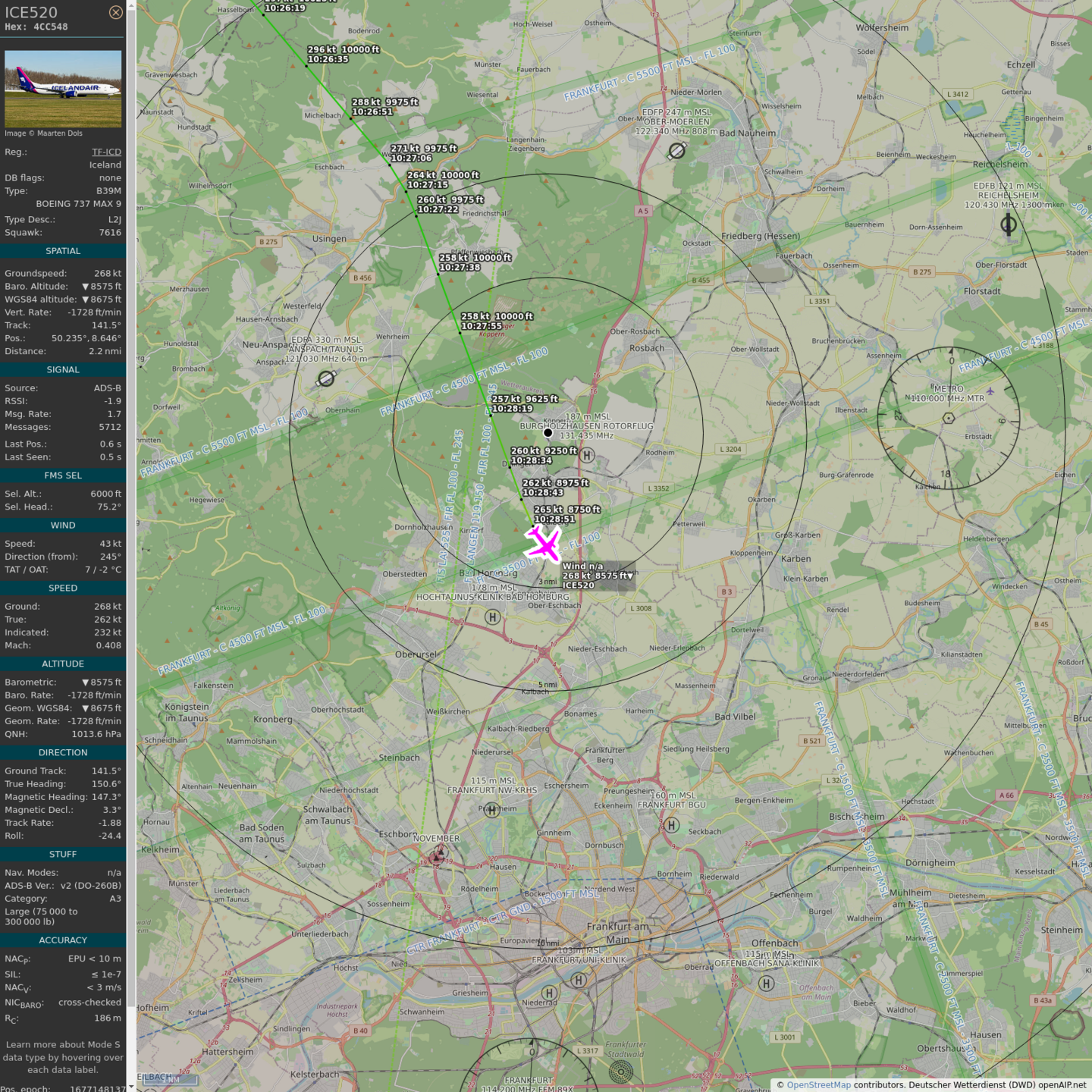Viewport: 1092px width, 1092px height.
Task: Click the Frankfurt BGU heliport icon
Action: 671,825
